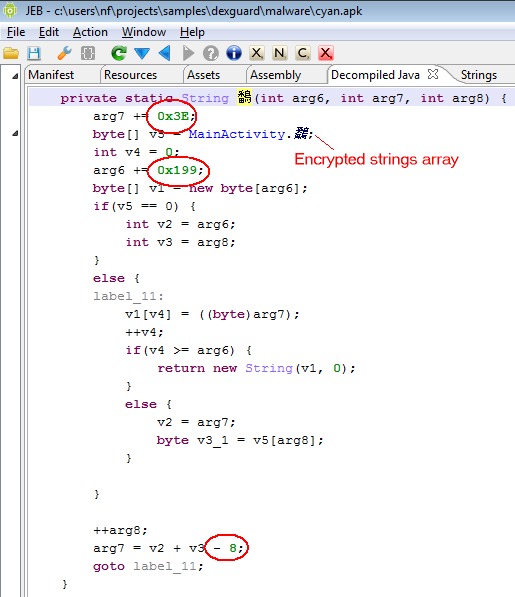Click the MainActivity class reference
This screenshot has height=597, width=515.
tap(237, 134)
